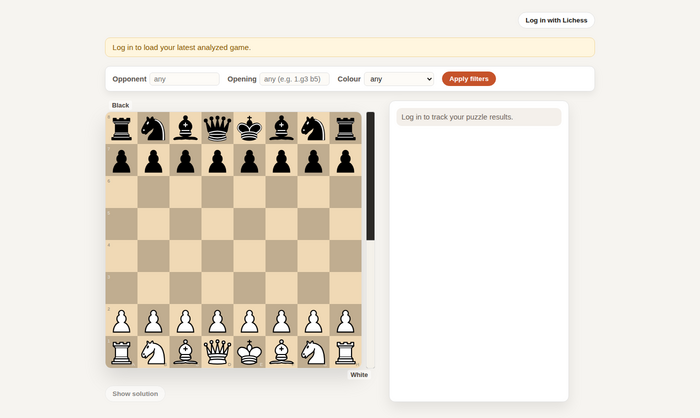
Task: Select the black rook on h8
Action: (x=346, y=128)
